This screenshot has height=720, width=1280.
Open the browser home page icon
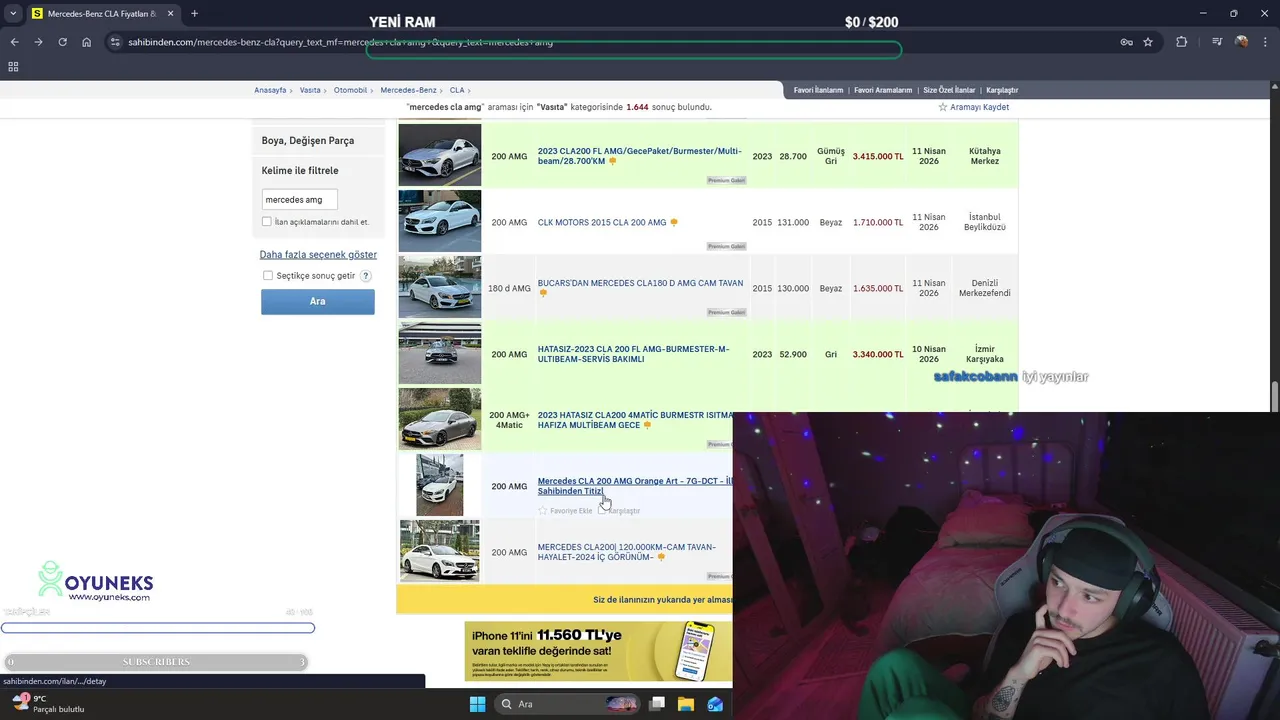point(87,42)
